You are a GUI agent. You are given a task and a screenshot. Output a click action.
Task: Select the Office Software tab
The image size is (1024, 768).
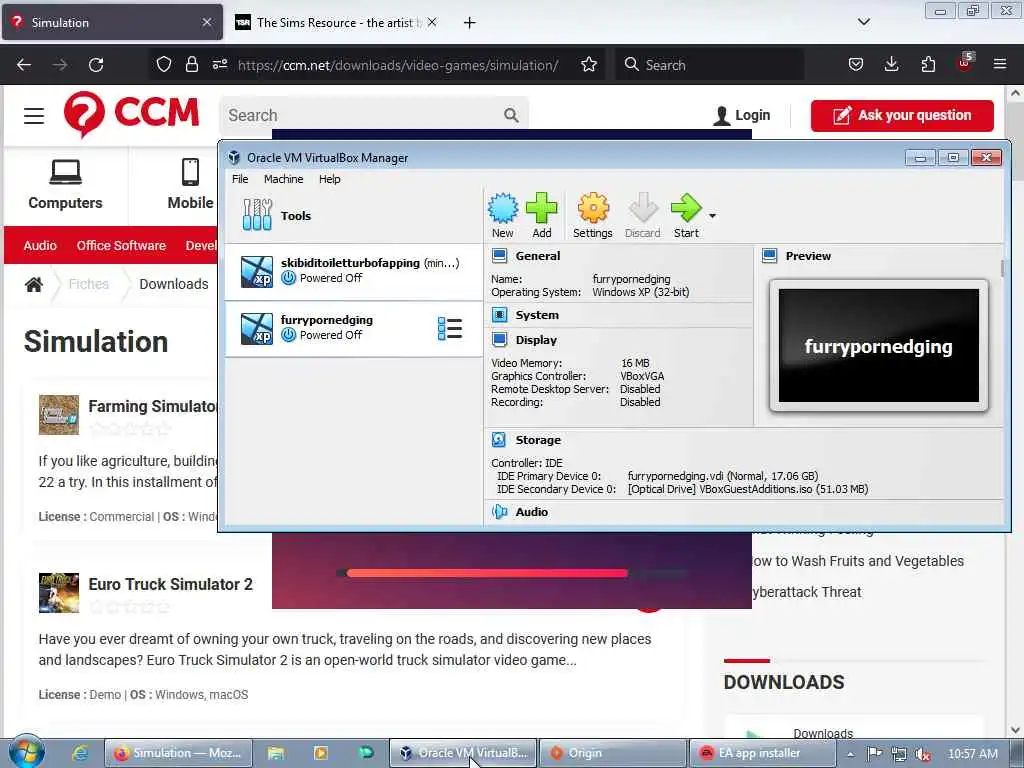[121, 246]
